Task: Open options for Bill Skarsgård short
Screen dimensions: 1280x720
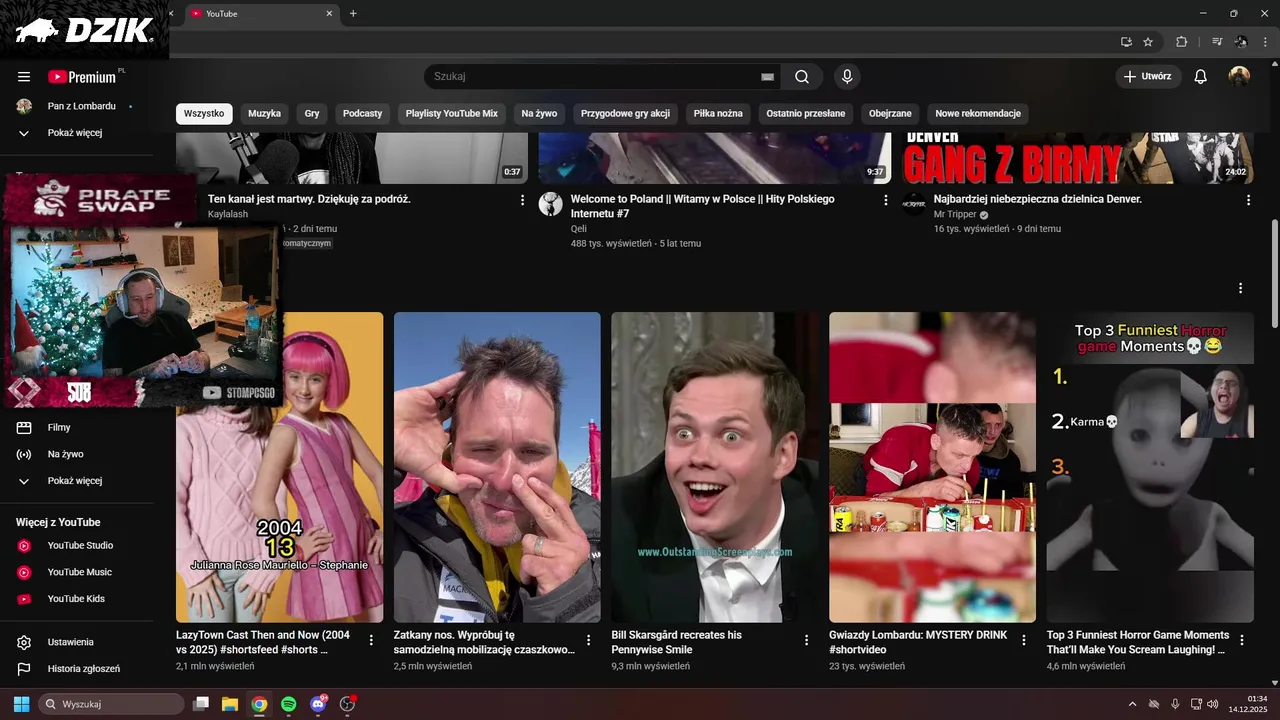Action: tap(807, 640)
